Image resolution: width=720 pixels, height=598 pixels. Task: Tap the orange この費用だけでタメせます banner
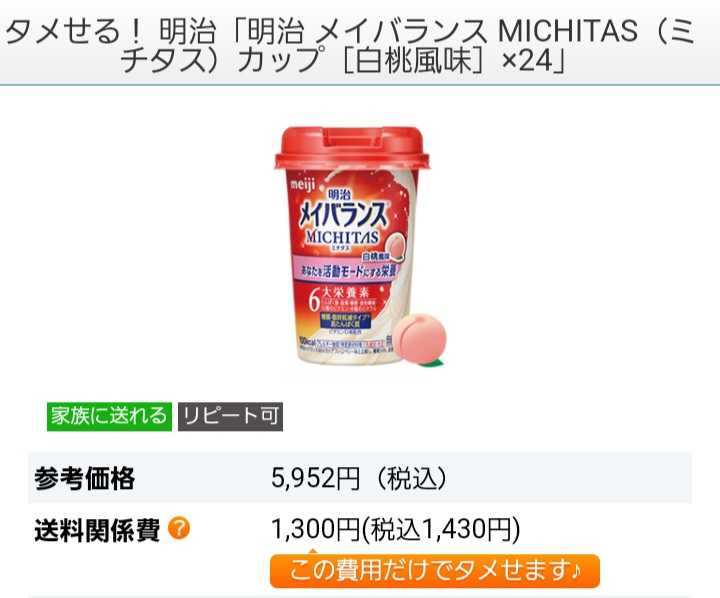point(435,571)
